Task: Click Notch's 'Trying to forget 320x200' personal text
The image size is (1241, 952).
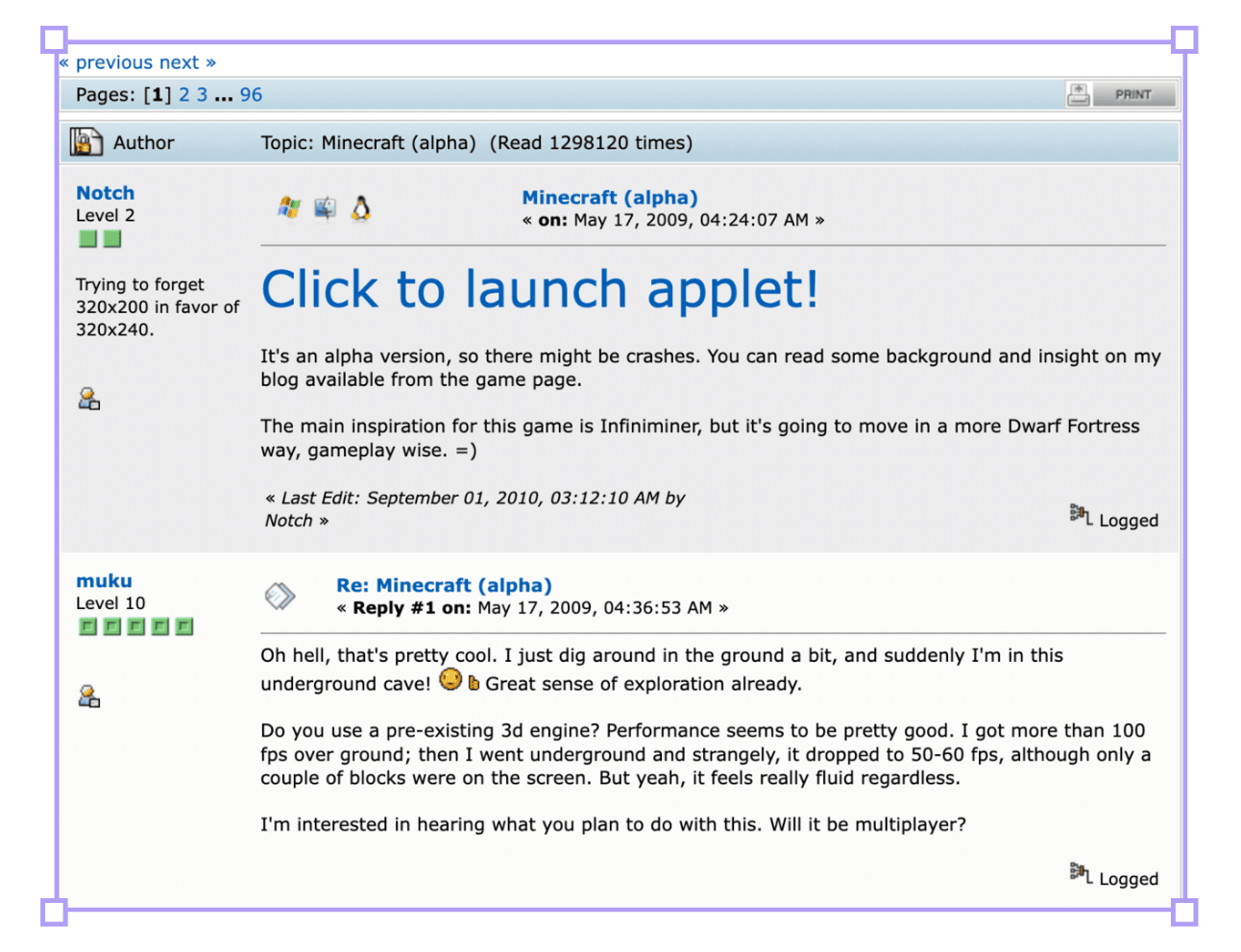Action: click(x=158, y=307)
